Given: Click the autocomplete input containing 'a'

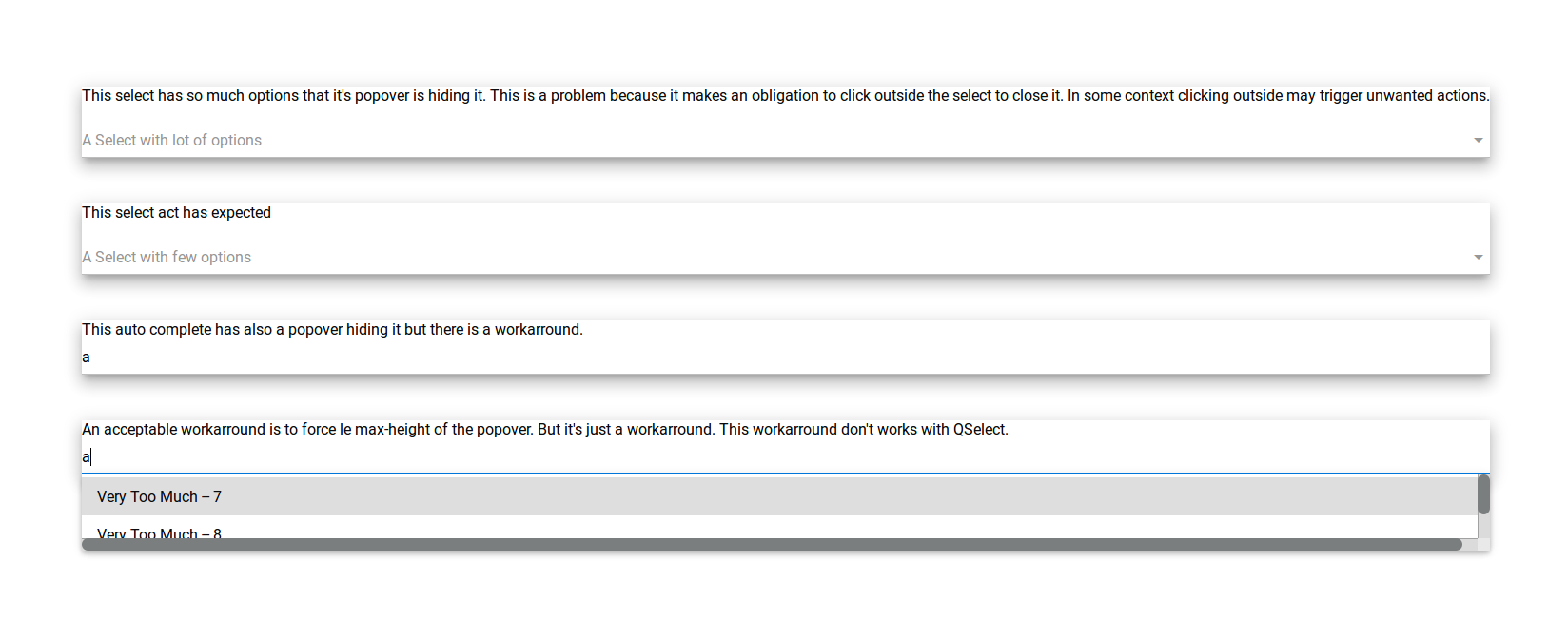Looking at the screenshot, I should [381, 357].
